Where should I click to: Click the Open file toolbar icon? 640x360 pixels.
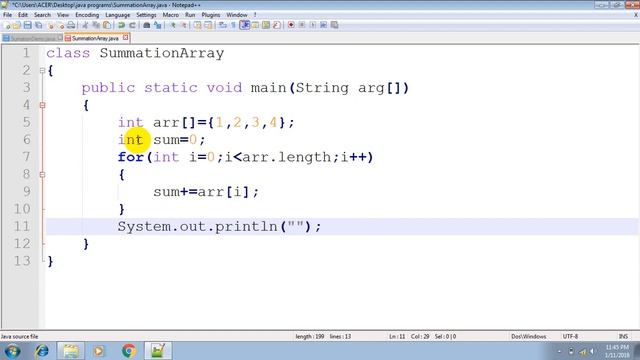[x=16, y=25]
